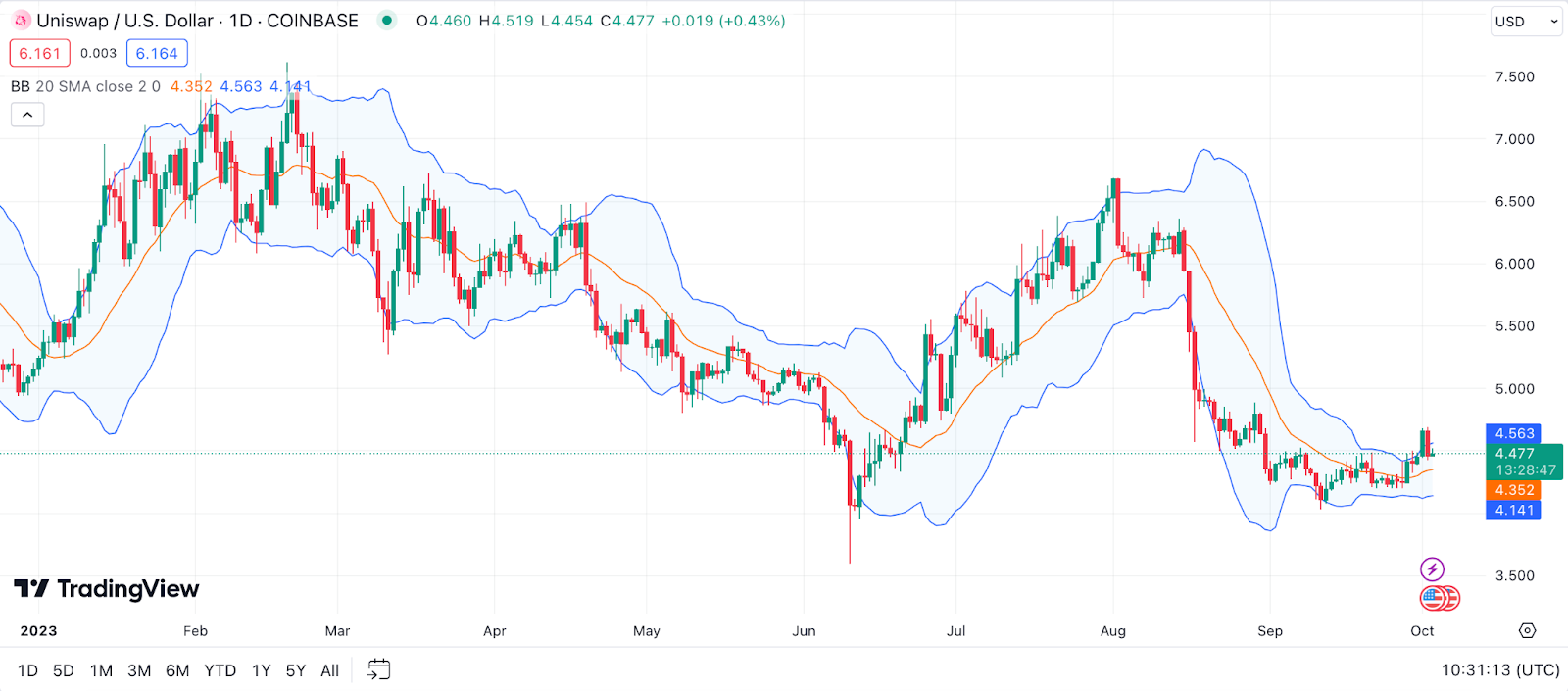Open the go-to-date calendar icon

378,670
